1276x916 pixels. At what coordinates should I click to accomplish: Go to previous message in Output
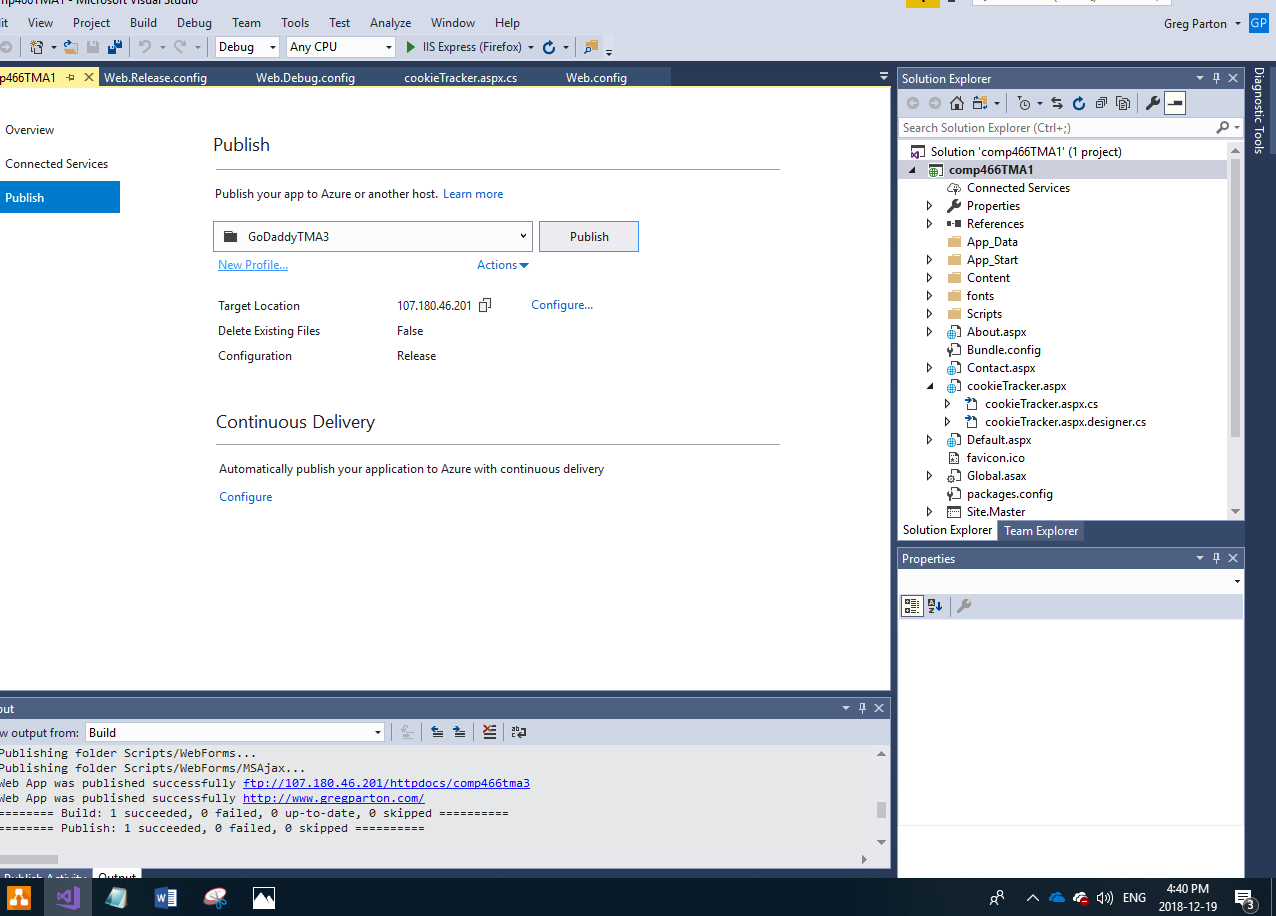pos(437,732)
